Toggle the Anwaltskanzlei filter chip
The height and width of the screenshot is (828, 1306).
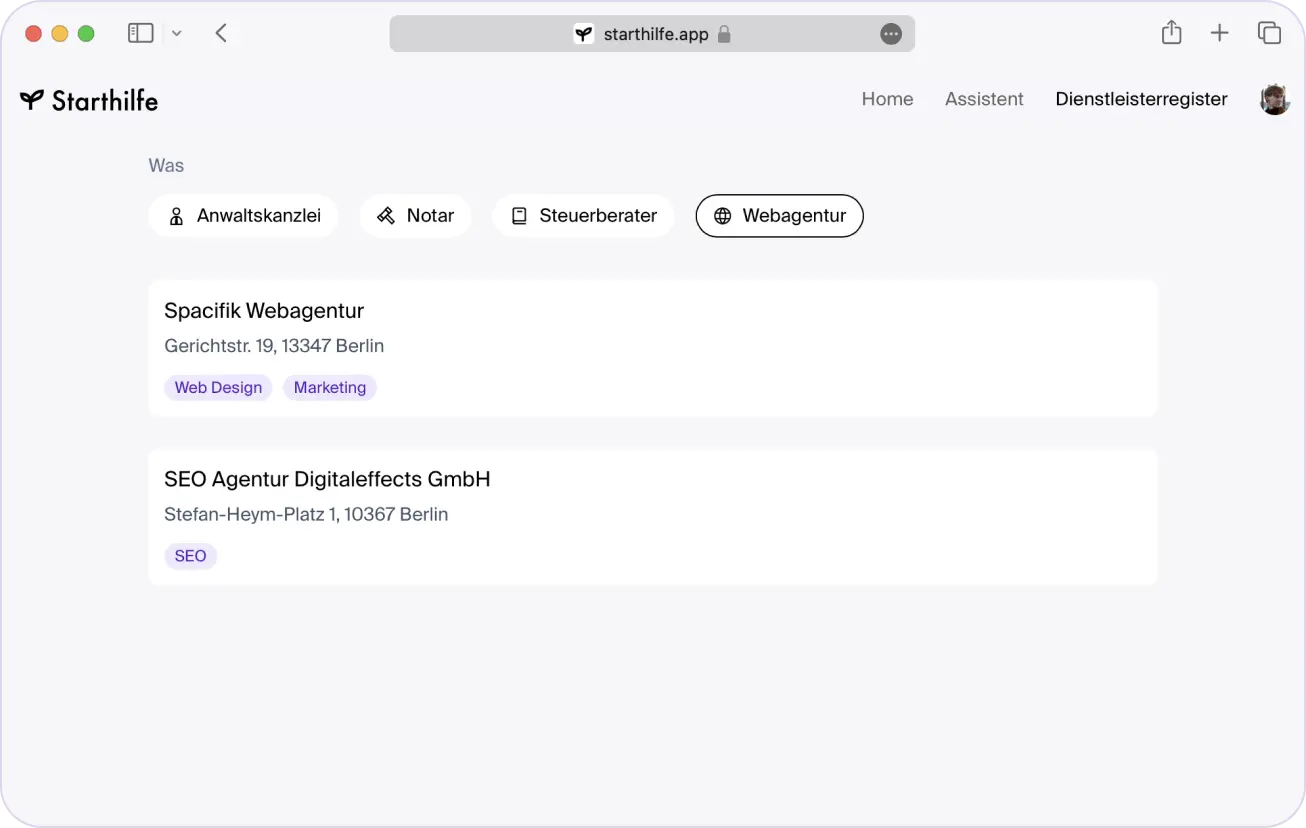[243, 216]
